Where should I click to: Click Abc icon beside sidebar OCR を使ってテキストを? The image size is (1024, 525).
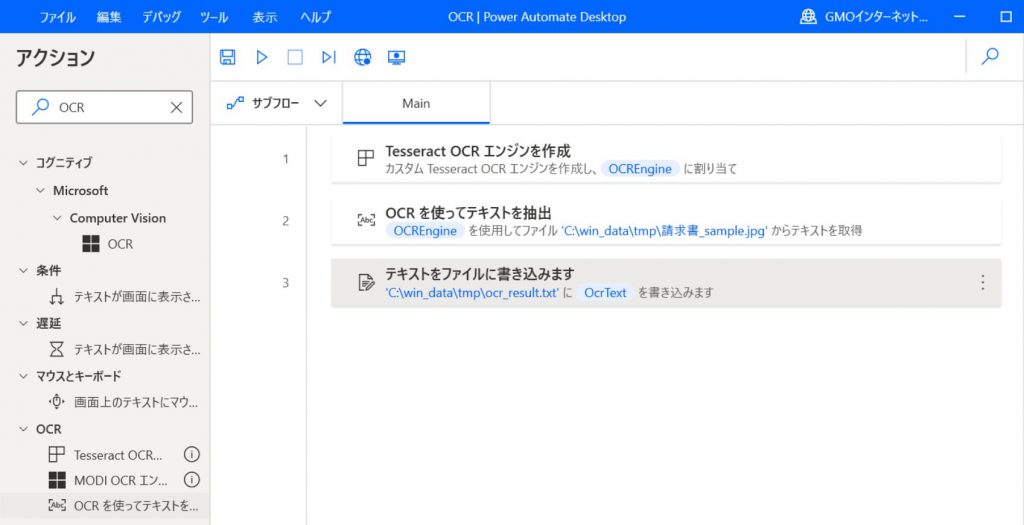click(57, 505)
